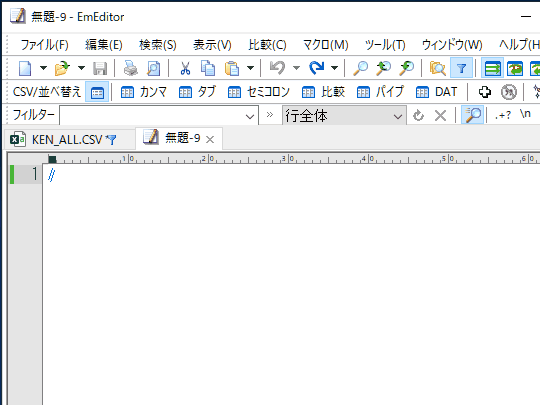The width and height of the screenshot is (540, 405).
Task: Toggle escape sequence \n option
Action: click(x=525, y=114)
